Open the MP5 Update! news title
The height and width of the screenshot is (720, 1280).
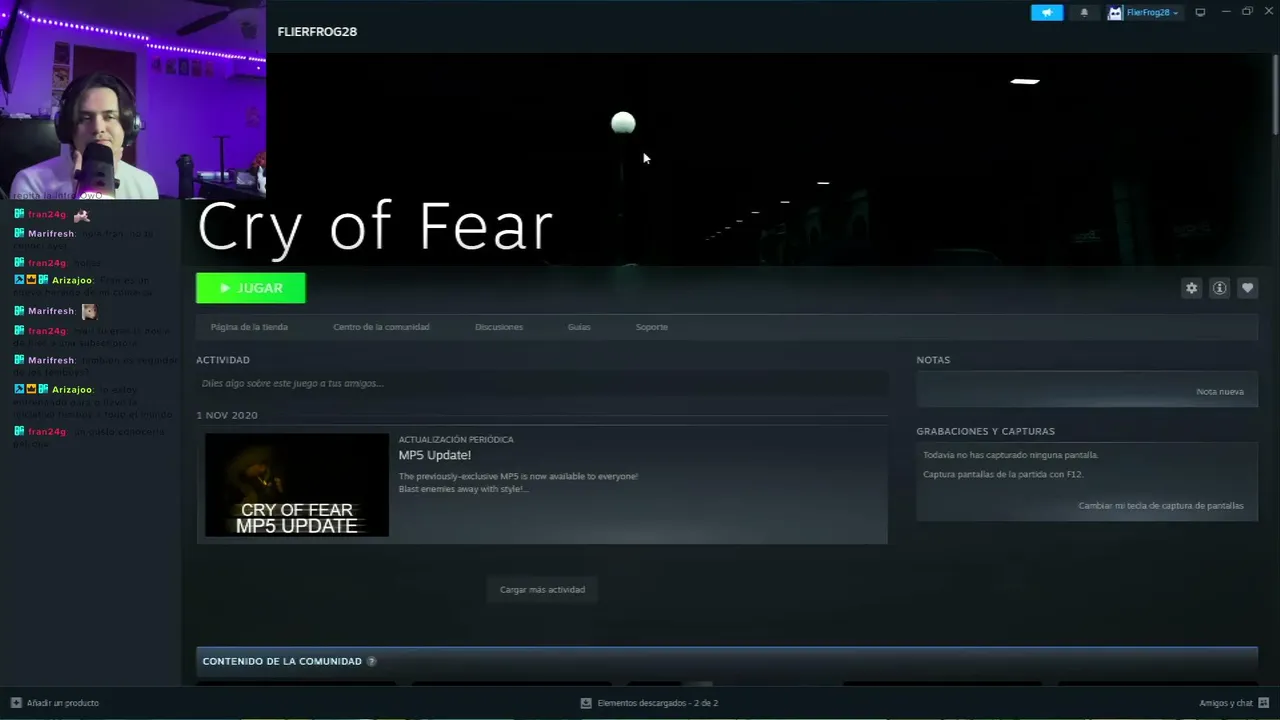(x=435, y=455)
